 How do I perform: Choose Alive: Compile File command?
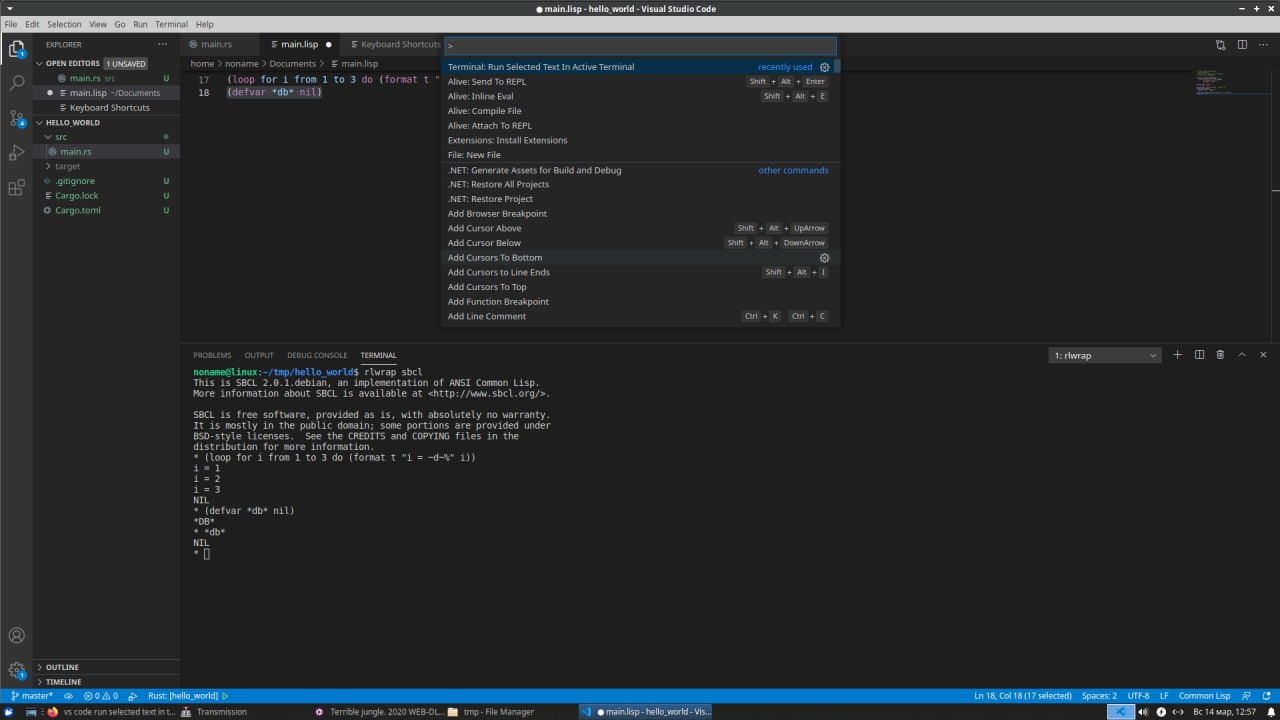640,111
